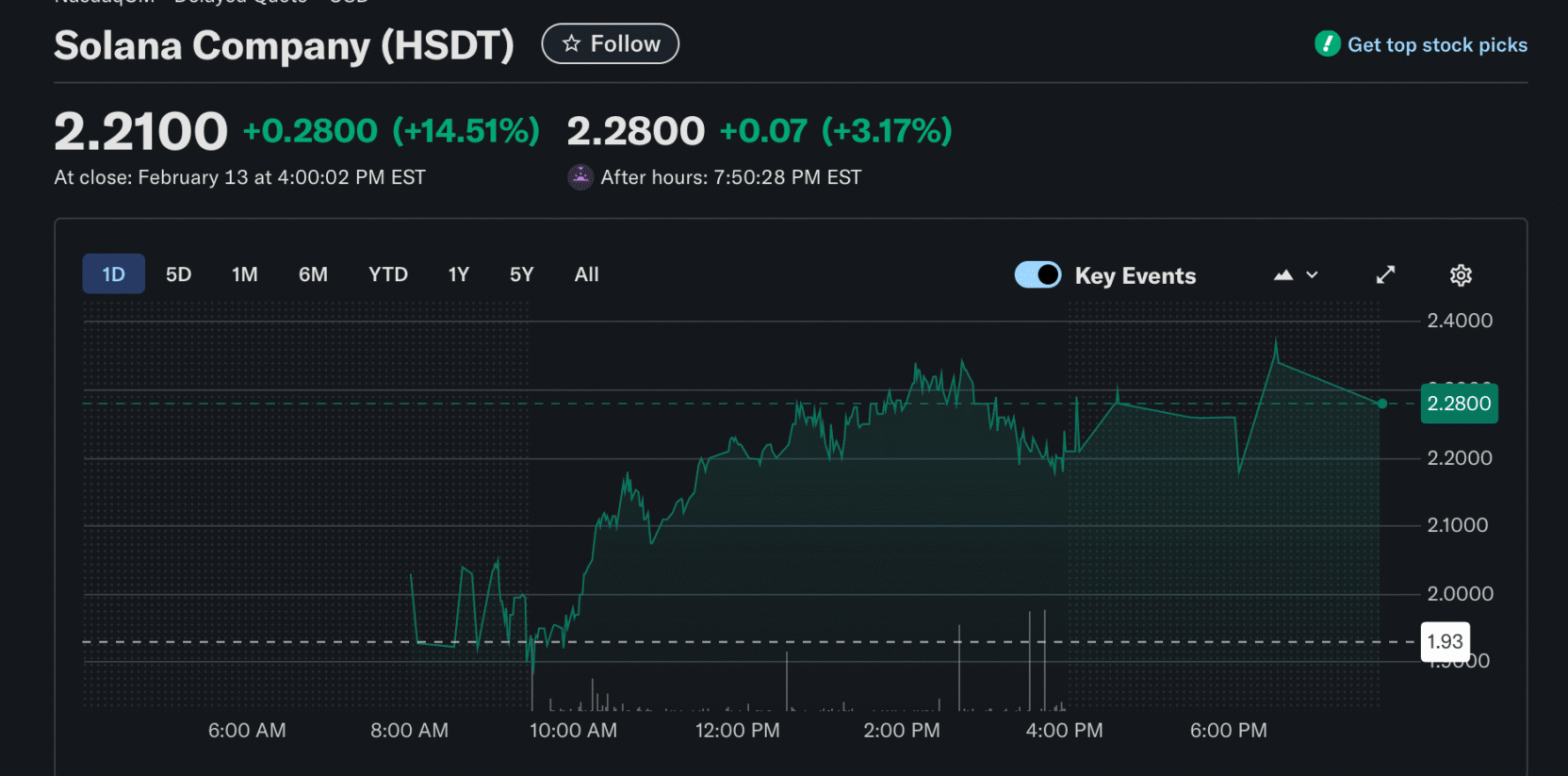
Task: Click green icon beside top stock picks
Action: (x=1327, y=44)
